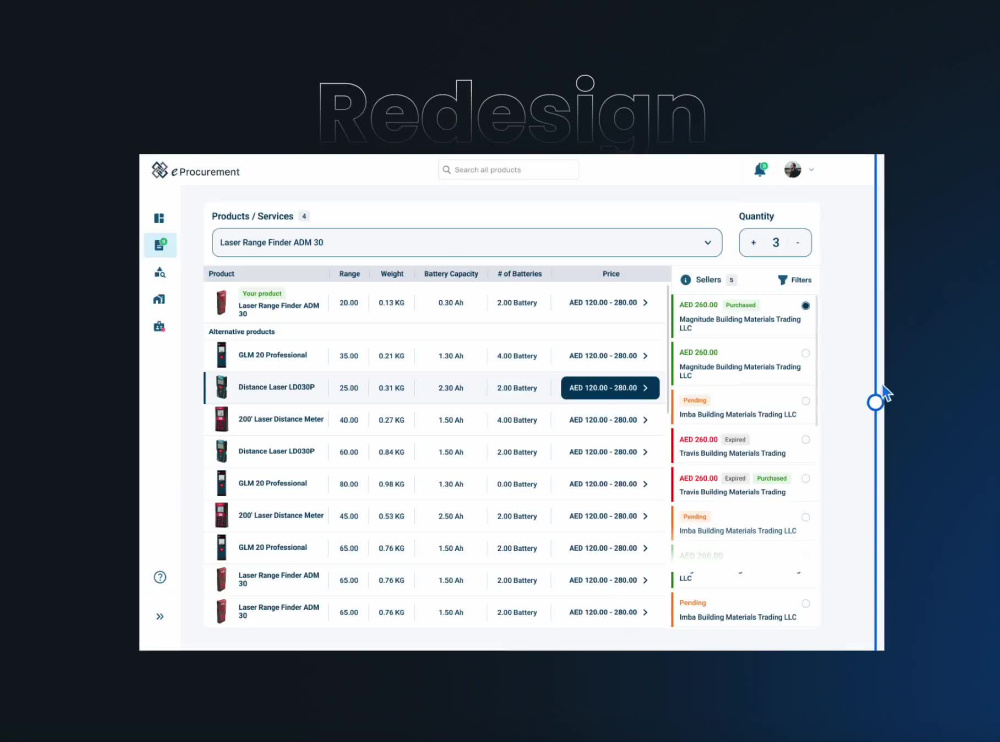Open the user avatar profile
Screen dimensions: 1000x742
pyautogui.click(x=792, y=170)
